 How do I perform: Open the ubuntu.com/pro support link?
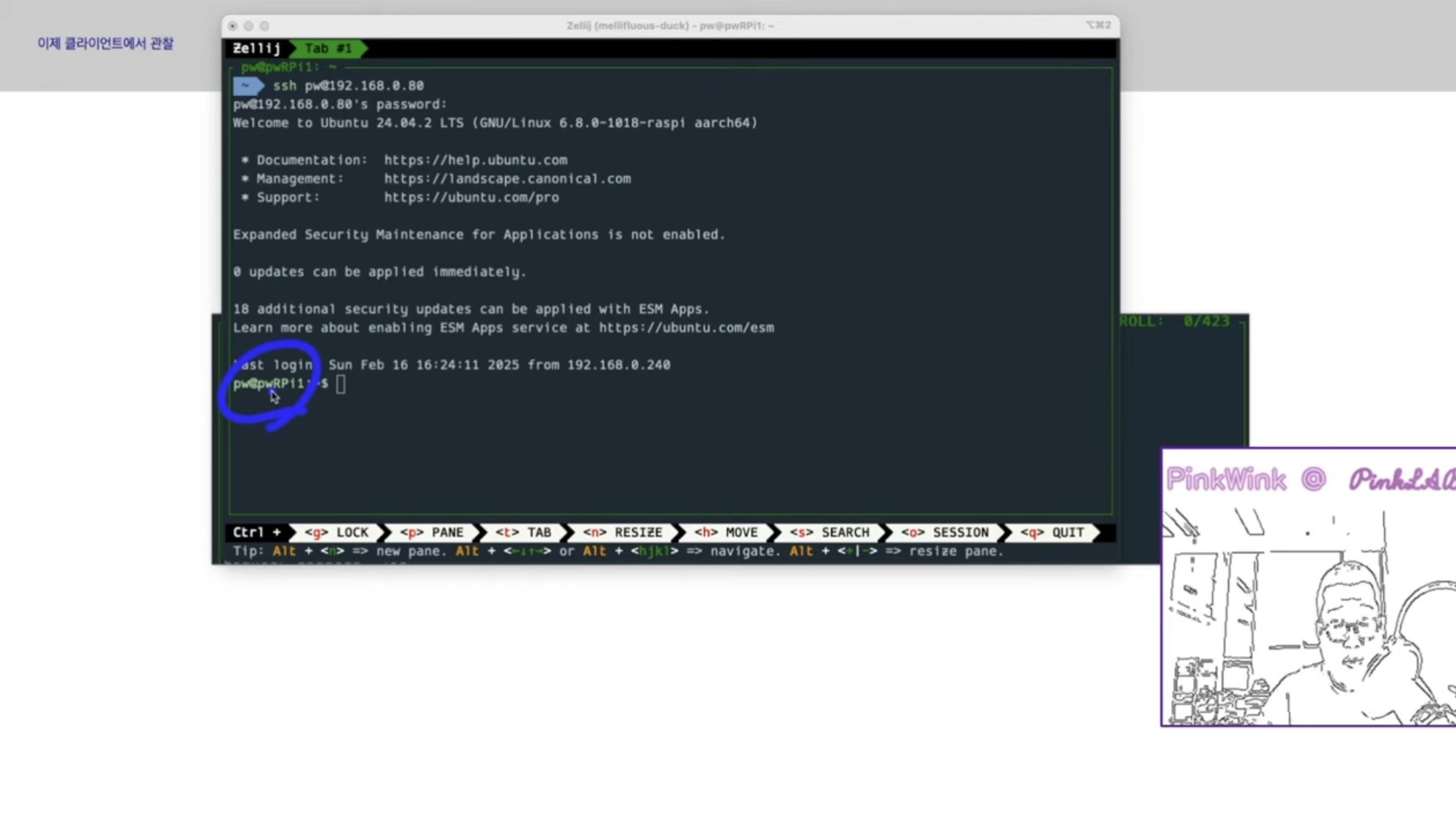(471, 197)
